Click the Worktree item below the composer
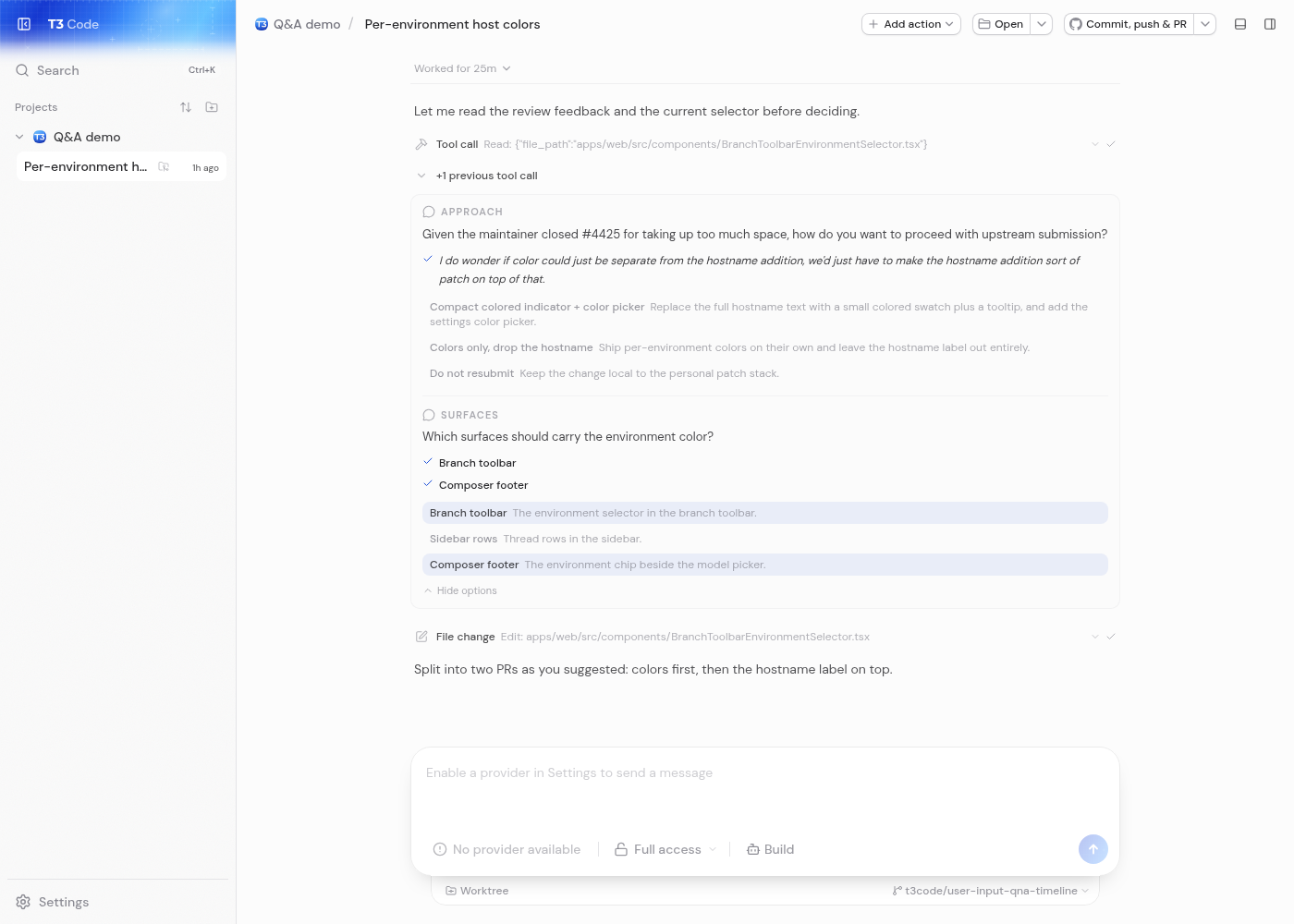This screenshot has width=1294, height=924. point(477,891)
